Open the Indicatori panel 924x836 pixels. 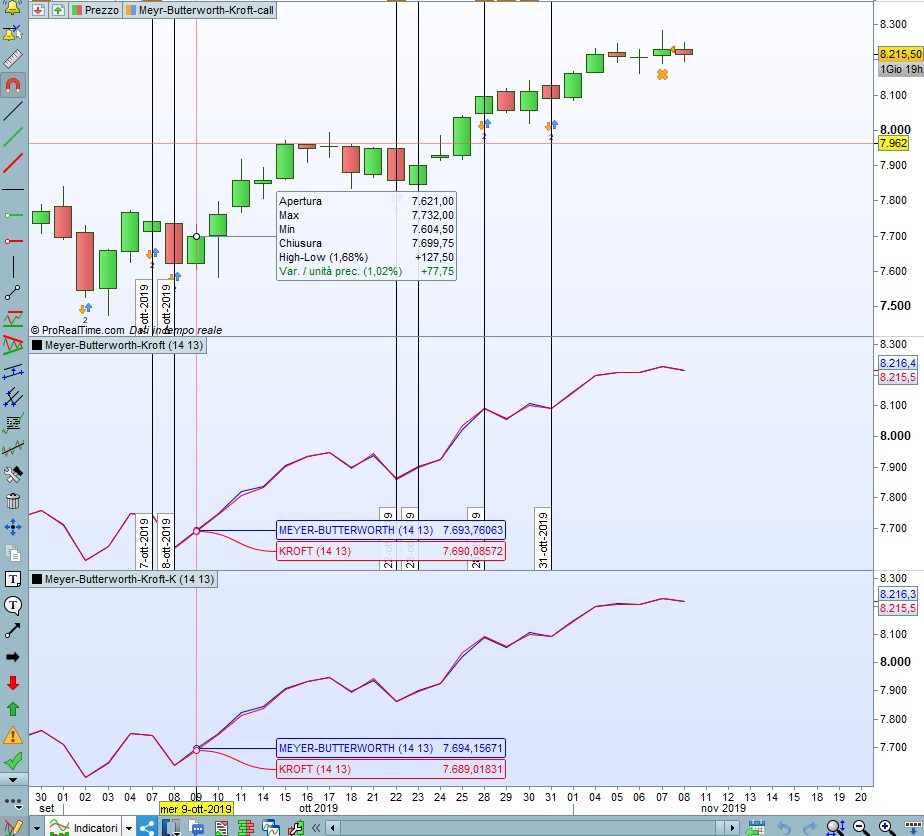[84, 828]
